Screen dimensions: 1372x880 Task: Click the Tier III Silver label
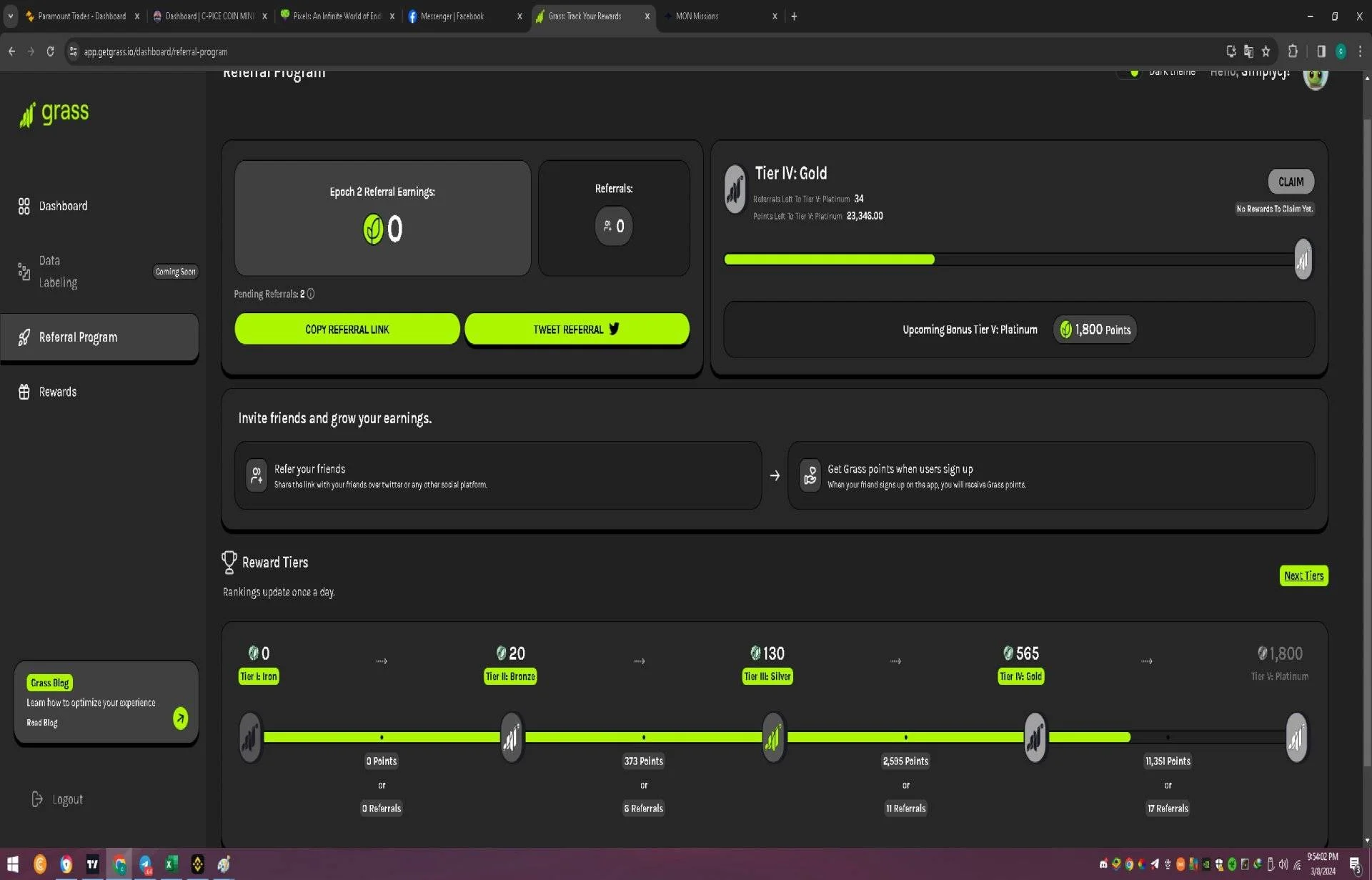767,676
